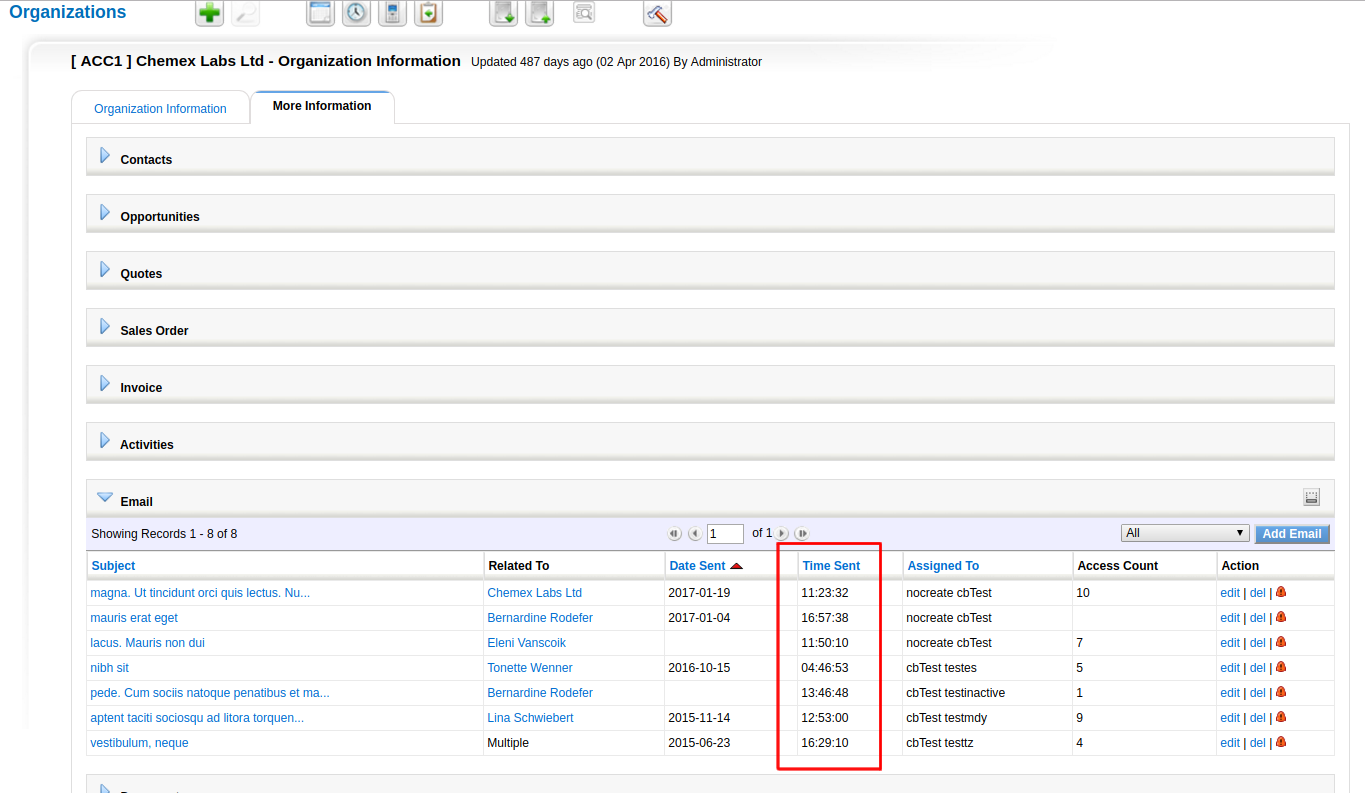Viewport: 1365px width, 793px height.
Task: Open related contact 'Tonette Wenner'
Action: click(x=530, y=668)
